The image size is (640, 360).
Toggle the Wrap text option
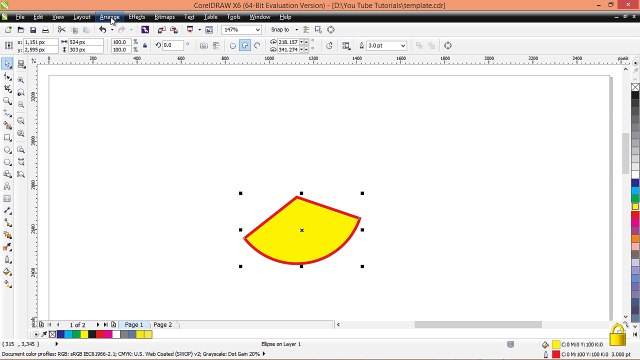point(346,46)
